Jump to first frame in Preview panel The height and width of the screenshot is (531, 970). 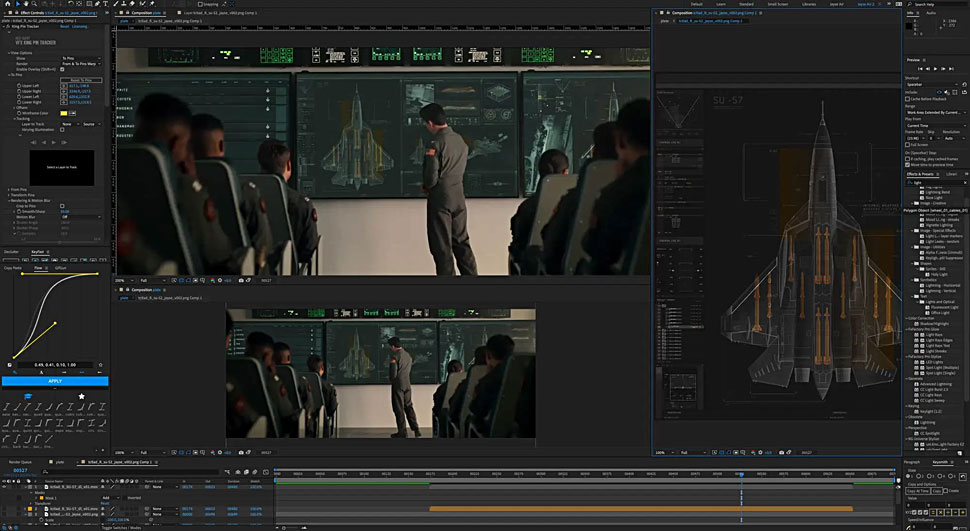click(x=920, y=69)
